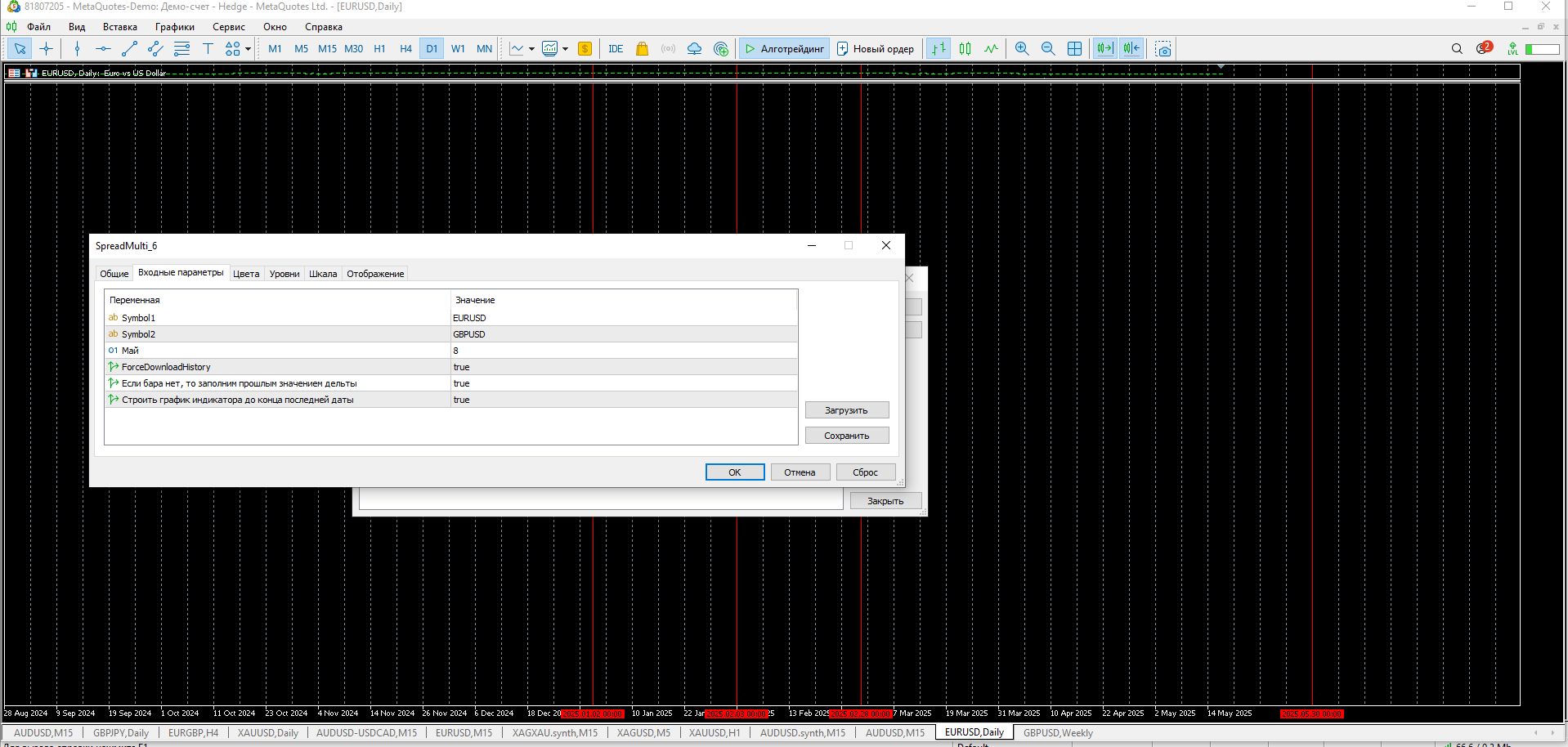The image size is (1568, 747).
Task: Click the LVL icon in the toolbar
Action: (x=1513, y=49)
